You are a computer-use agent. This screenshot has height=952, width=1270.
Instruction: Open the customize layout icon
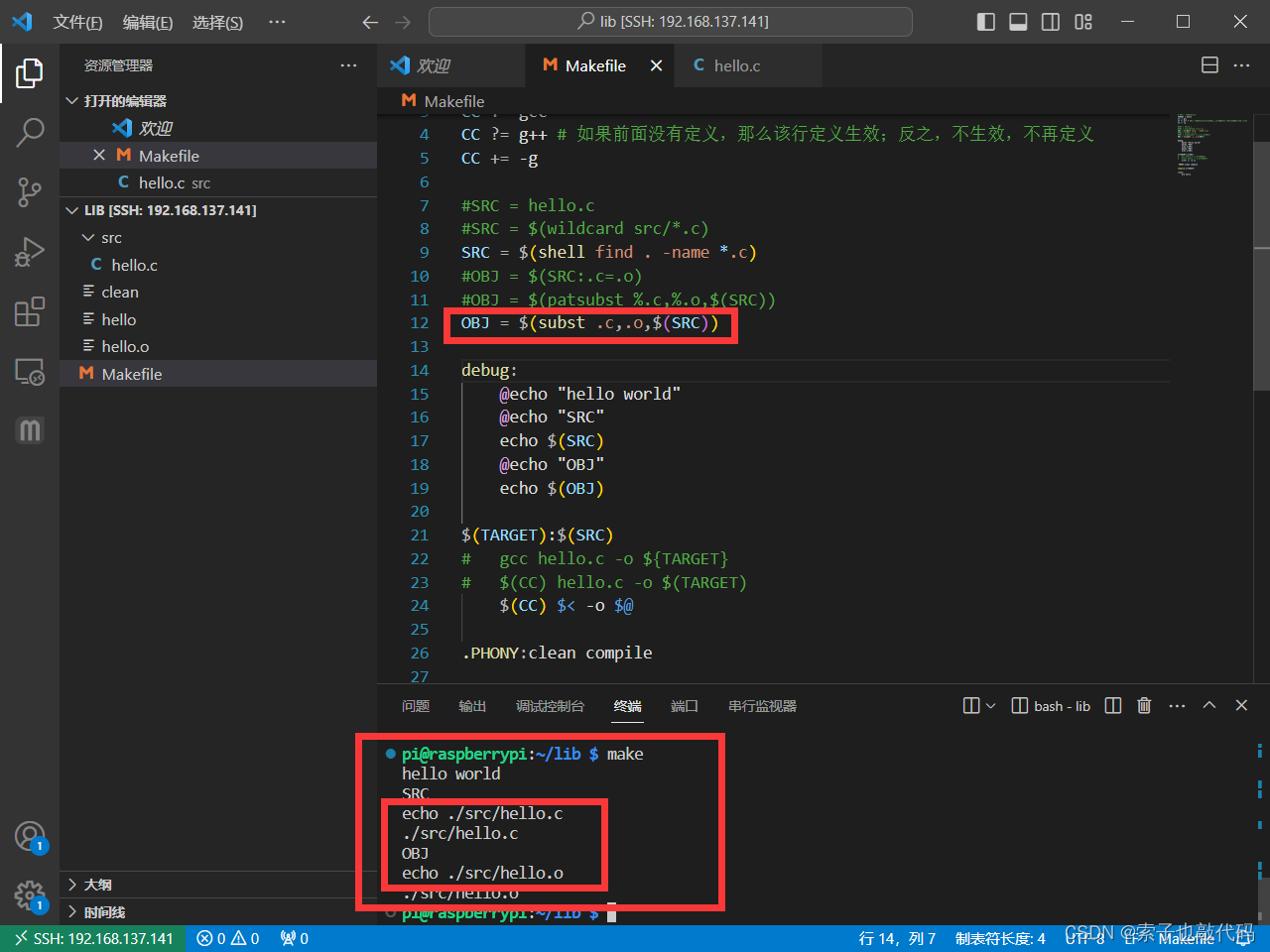click(1083, 22)
